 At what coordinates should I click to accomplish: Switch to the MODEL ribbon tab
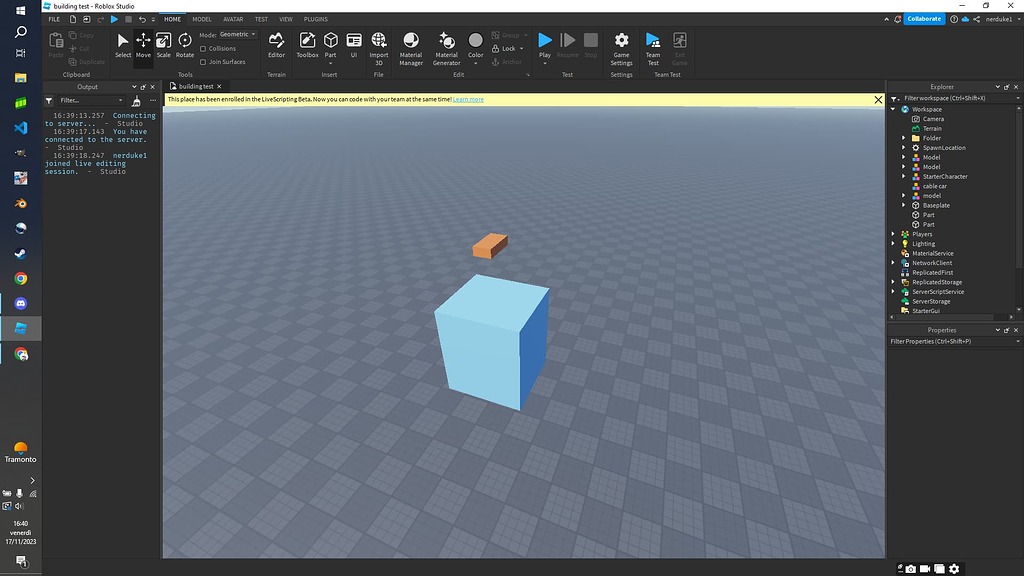201,18
